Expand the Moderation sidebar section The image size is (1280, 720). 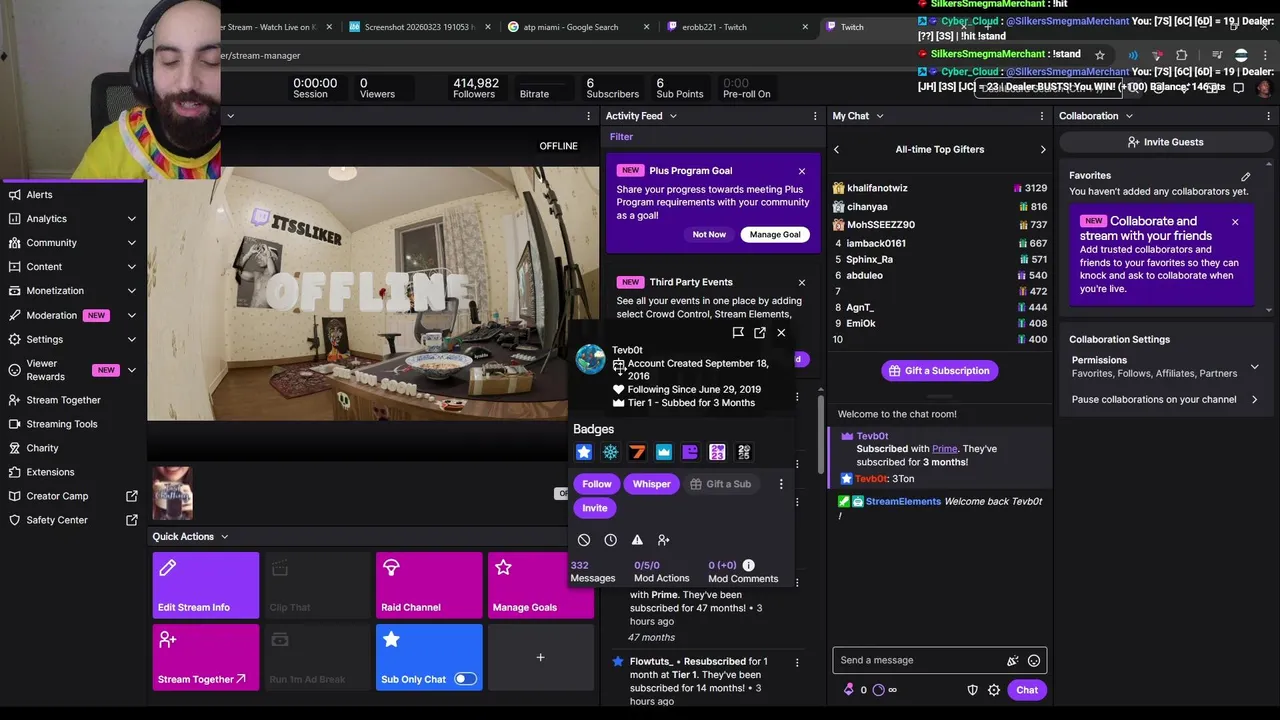(x=132, y=315)
